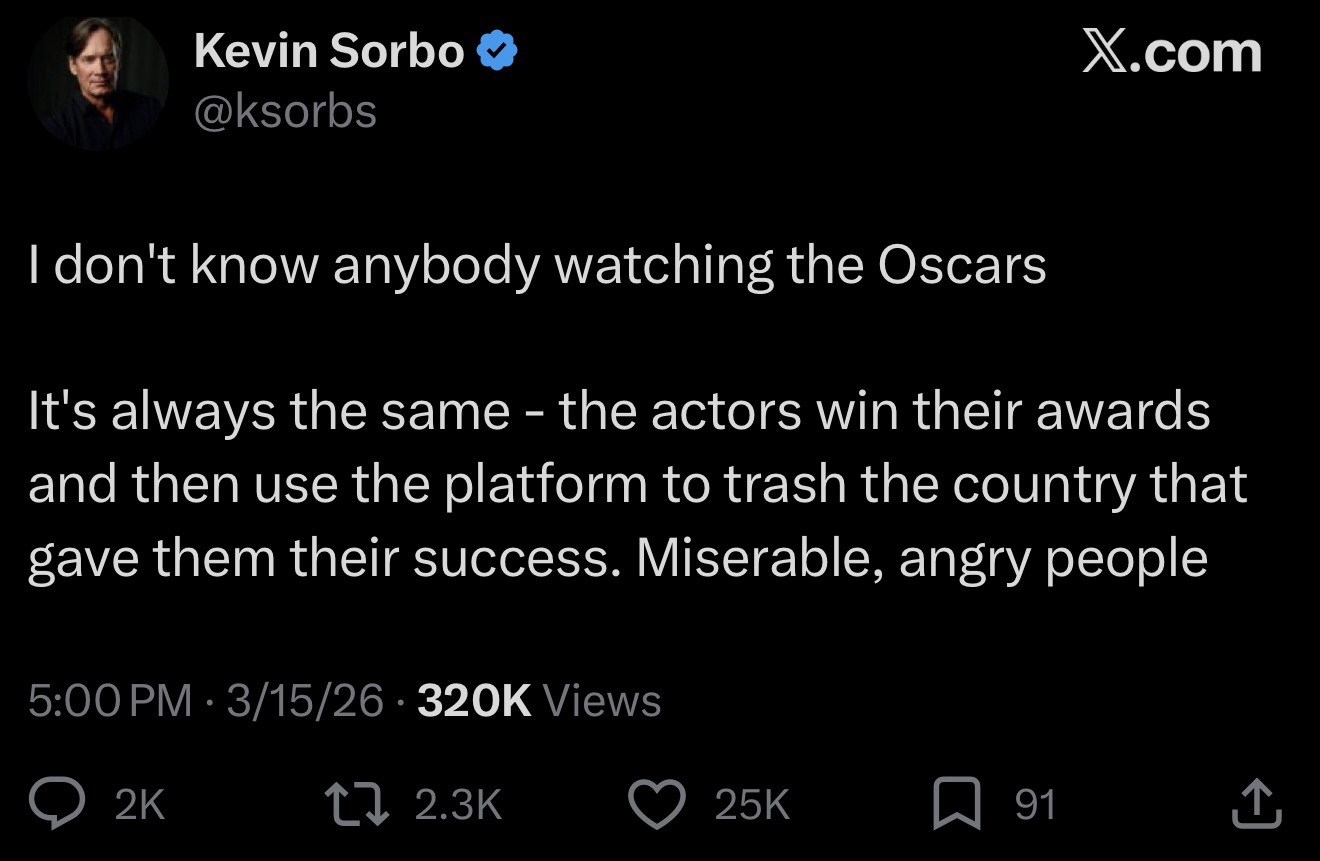This screenshot has height=861, width=1320.
Task: Visit the @ksorbs handle profile
Action: (x=285, y=111)
